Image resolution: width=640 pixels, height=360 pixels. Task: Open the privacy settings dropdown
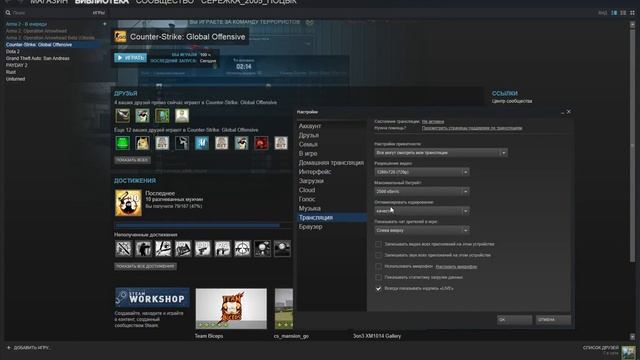(441, 153)
